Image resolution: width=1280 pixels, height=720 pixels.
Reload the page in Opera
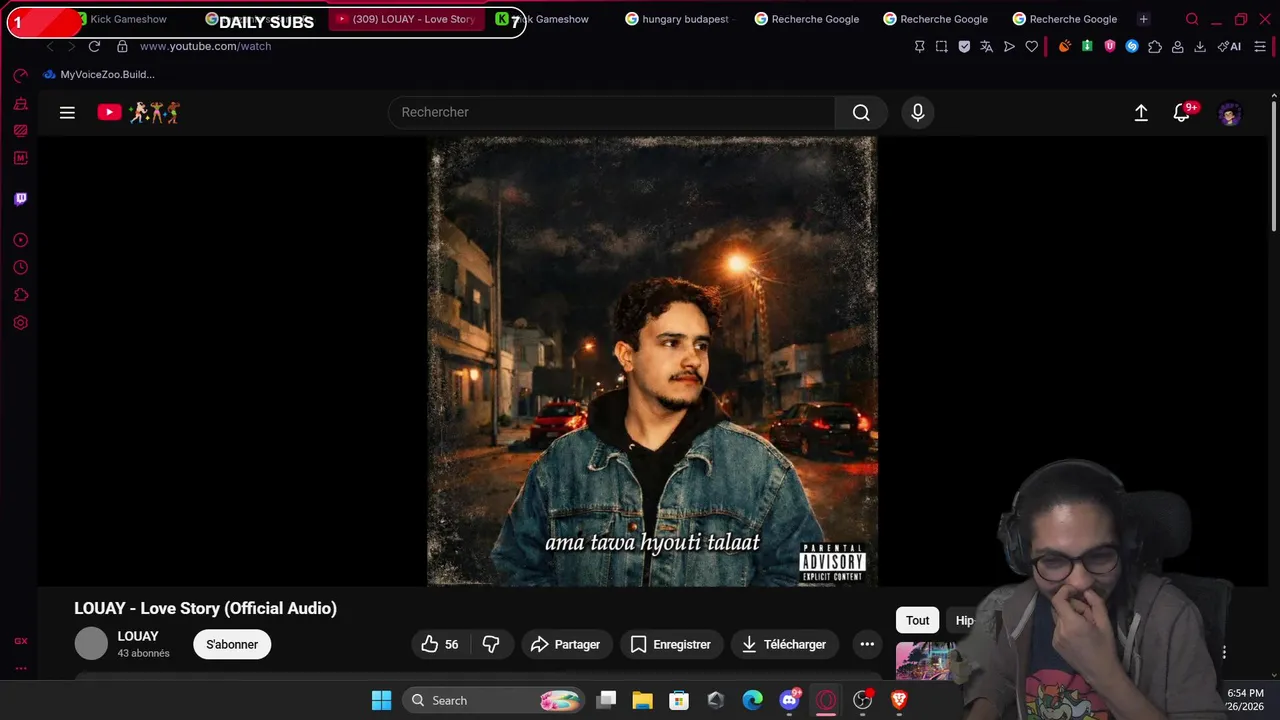point(94,46)
